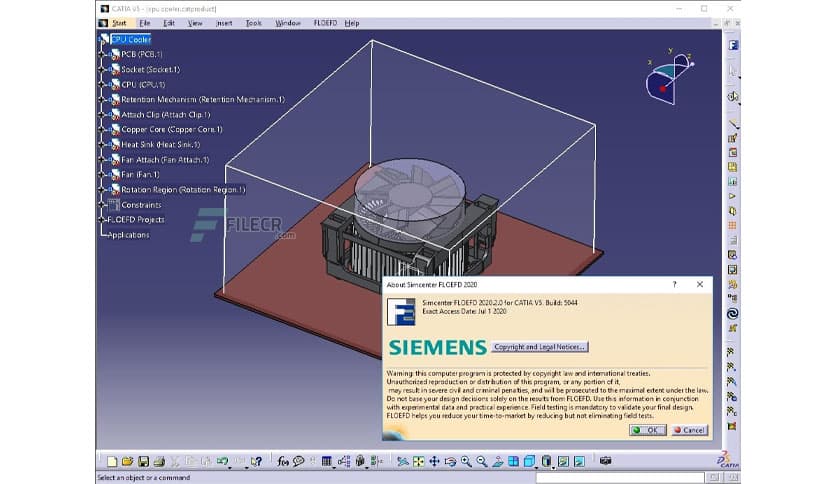Expand the Heat Sink (Heat Sink.1) node
Screen dimensions: 836x484
click(x=102, y=144)
